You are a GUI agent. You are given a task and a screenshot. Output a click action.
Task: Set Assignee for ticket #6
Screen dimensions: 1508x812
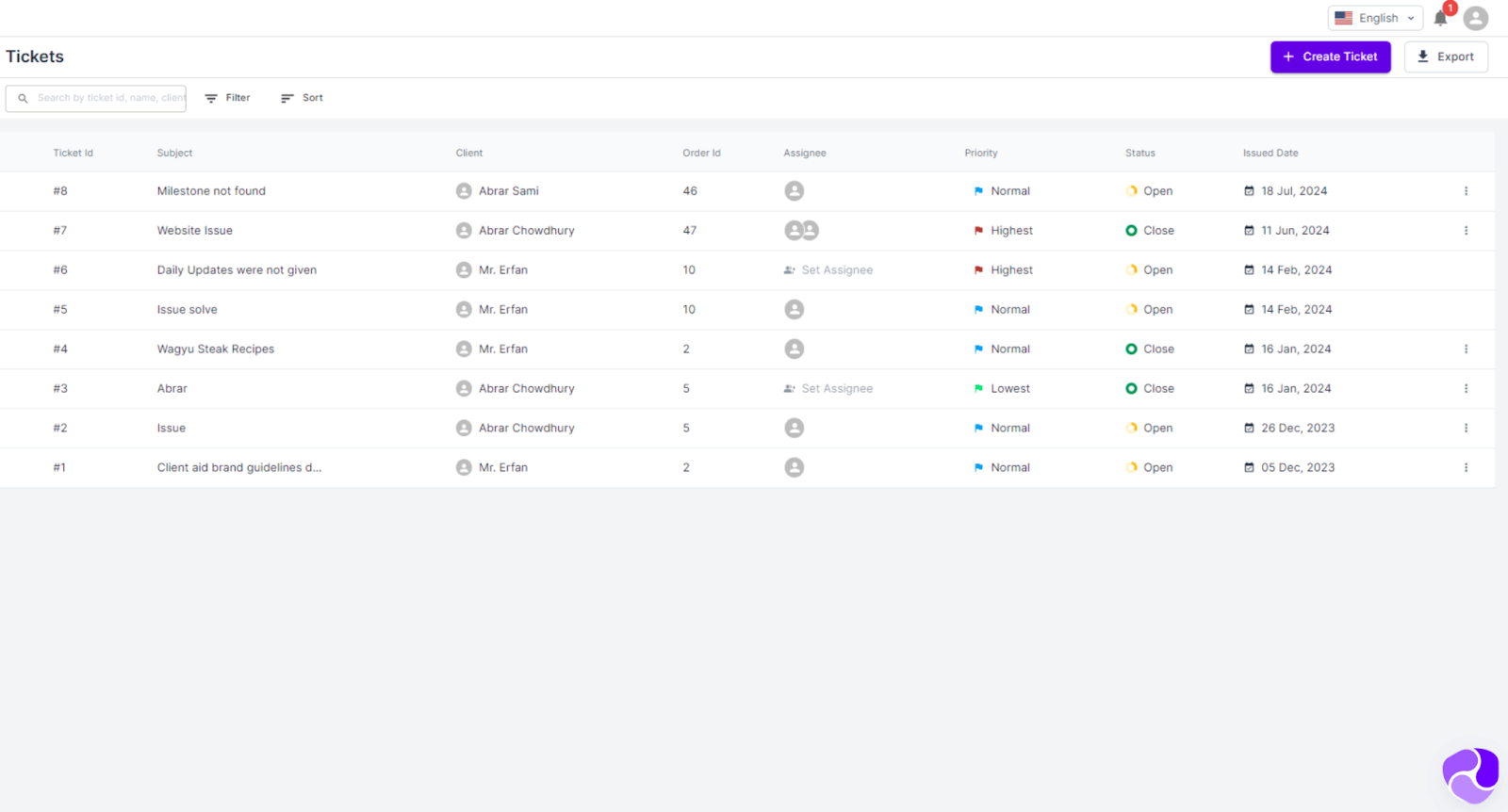(x=828, y=270)
